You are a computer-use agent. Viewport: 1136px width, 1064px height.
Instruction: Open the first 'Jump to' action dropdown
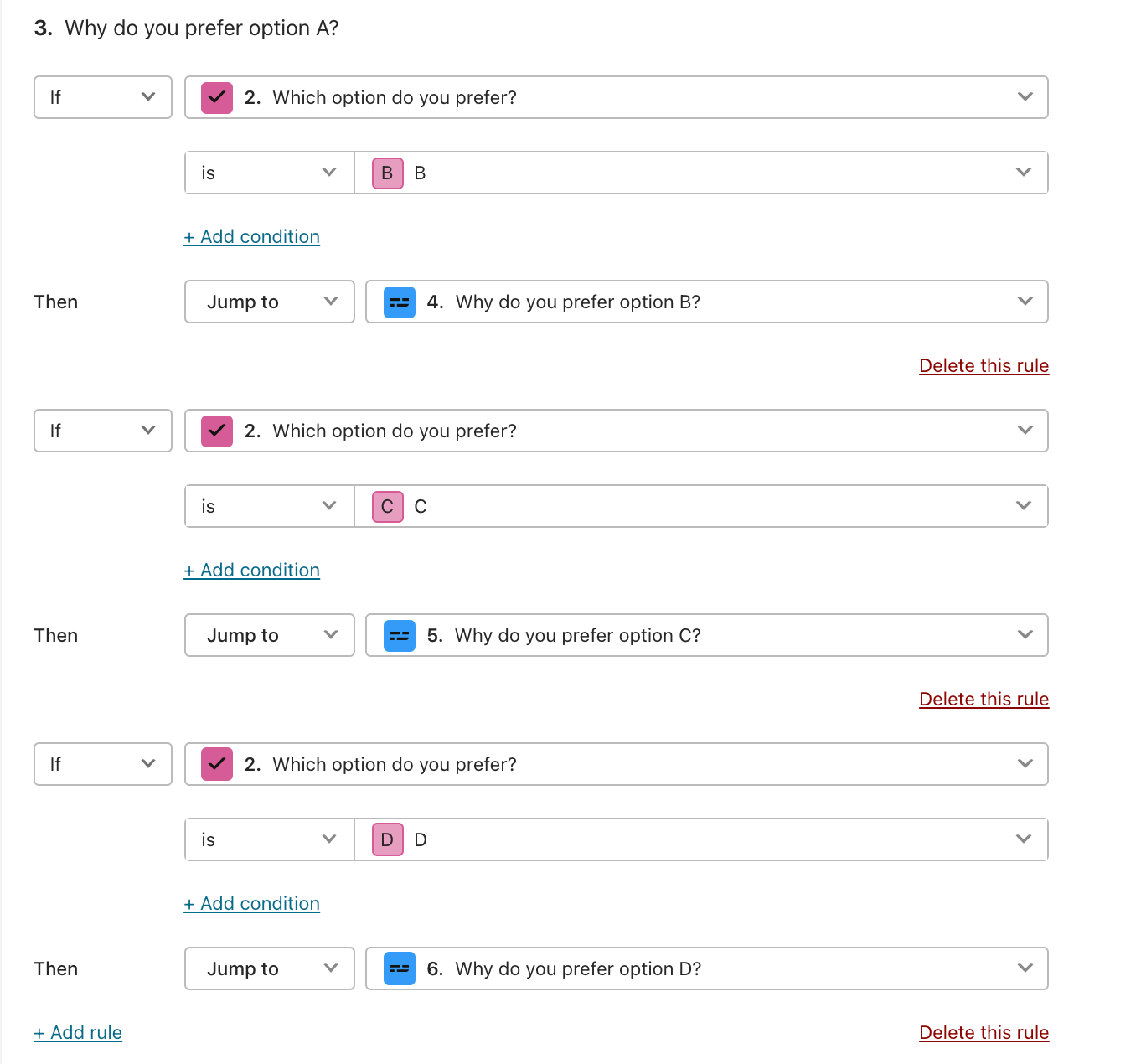pyautogui.click(x=269, y=302)
